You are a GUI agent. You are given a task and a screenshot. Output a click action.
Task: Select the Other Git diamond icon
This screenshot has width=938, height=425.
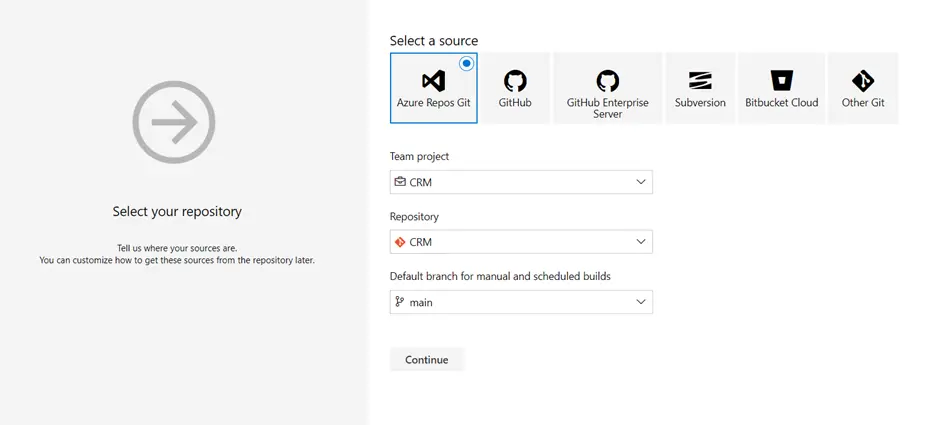[x=863, y=81]
